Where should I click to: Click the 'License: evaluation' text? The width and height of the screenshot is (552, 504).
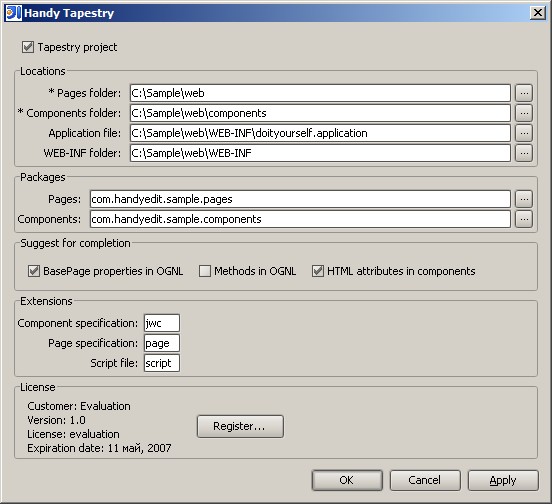73,434
